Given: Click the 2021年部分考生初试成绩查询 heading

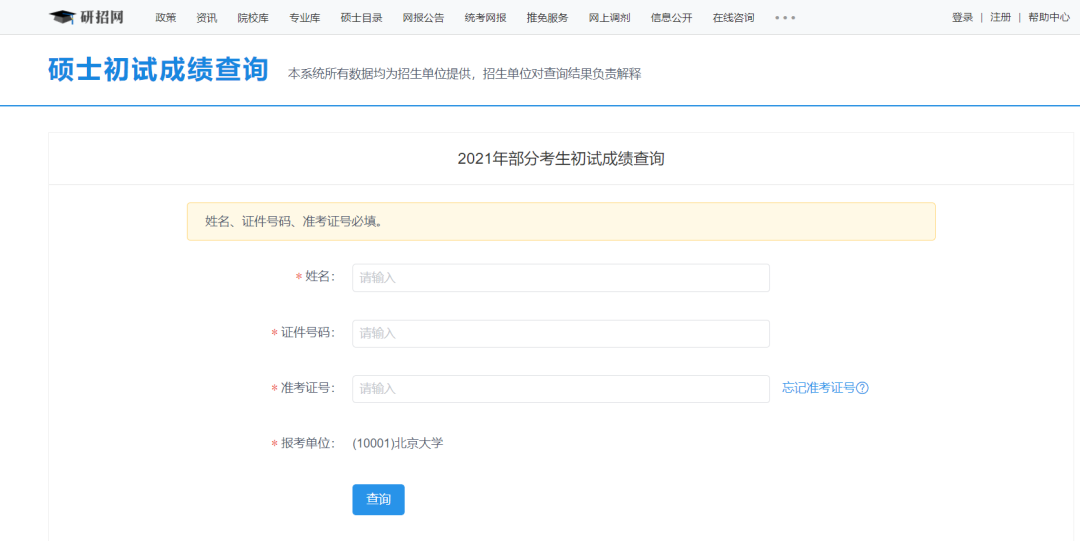Looking at the screenshot, I should 561,159.
